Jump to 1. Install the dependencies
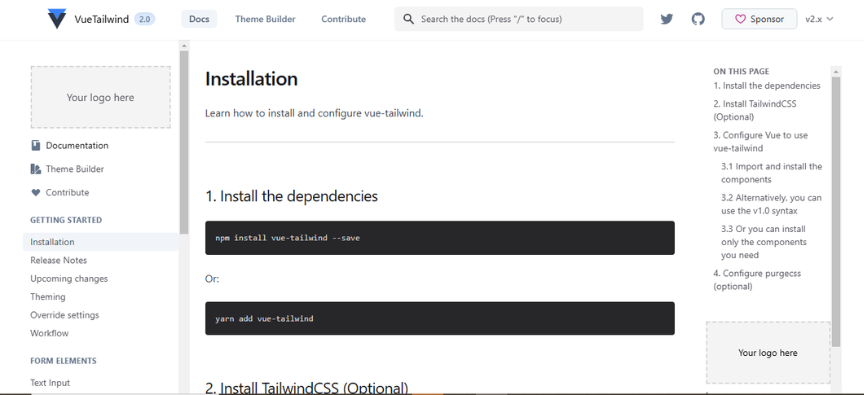 pos(766,86)
